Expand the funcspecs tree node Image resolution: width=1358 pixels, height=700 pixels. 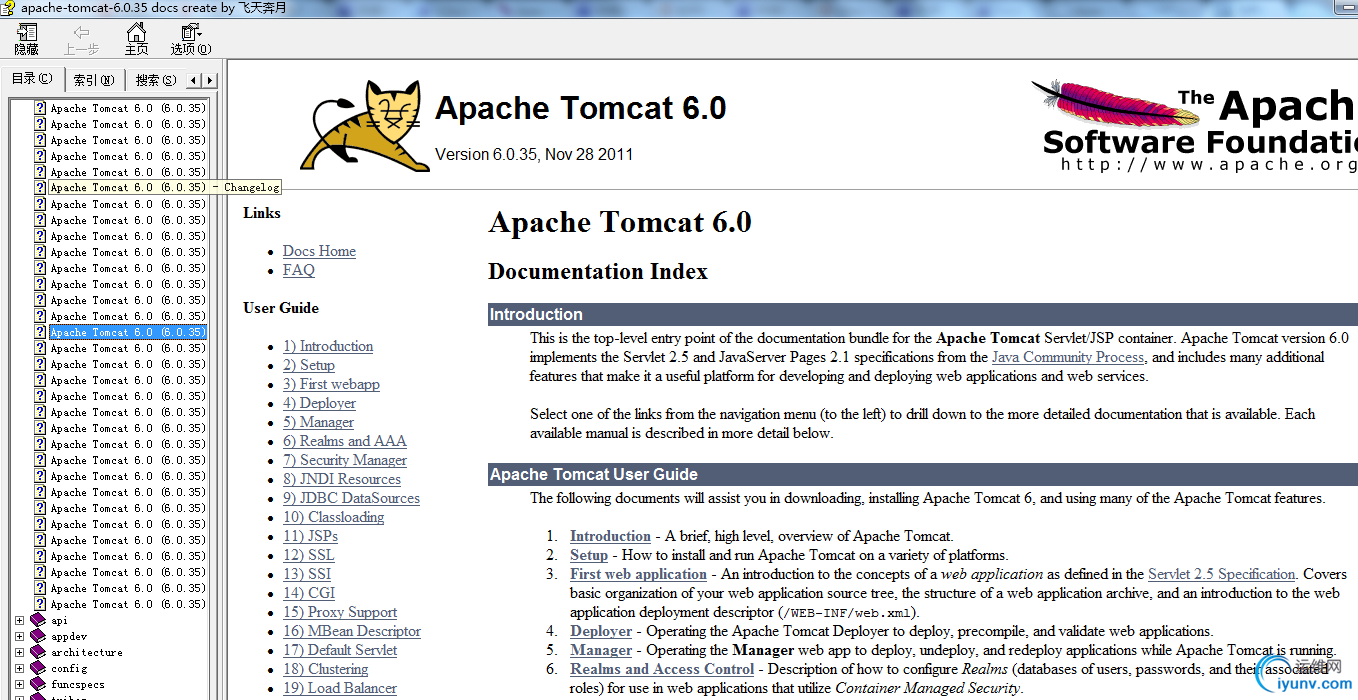(19, 685)
